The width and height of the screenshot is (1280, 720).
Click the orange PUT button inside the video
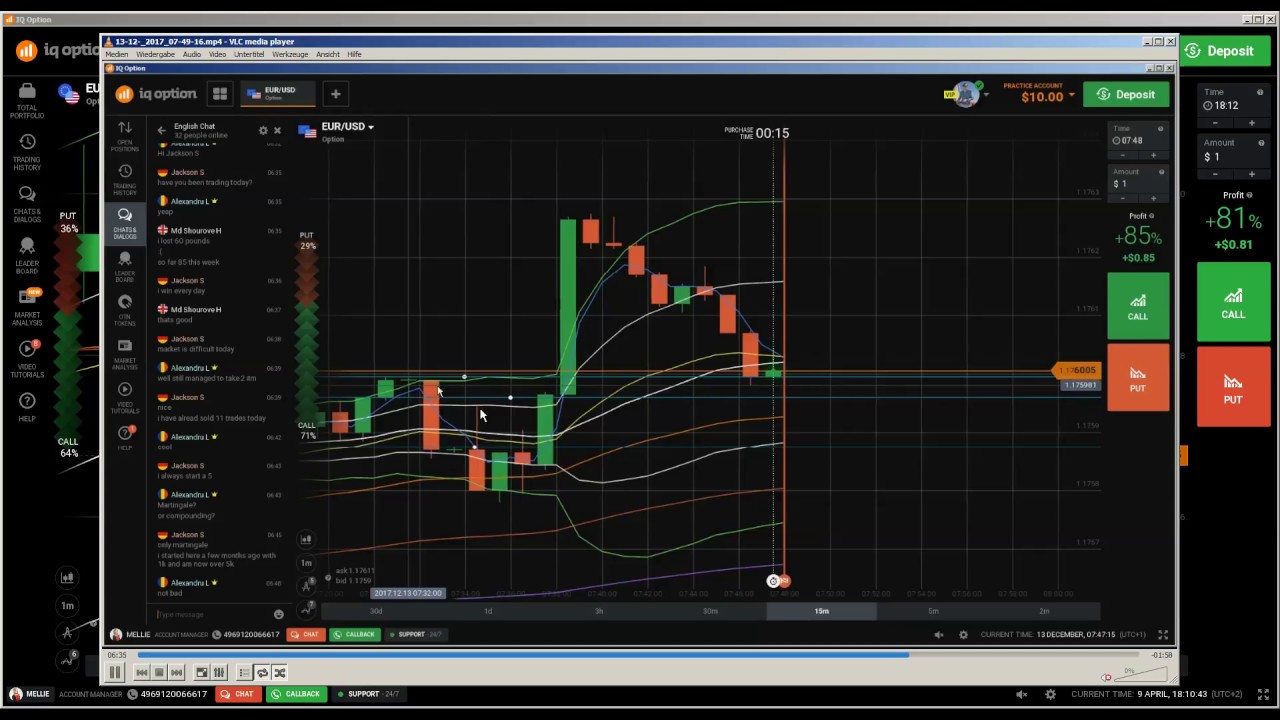coord(1138,378)
